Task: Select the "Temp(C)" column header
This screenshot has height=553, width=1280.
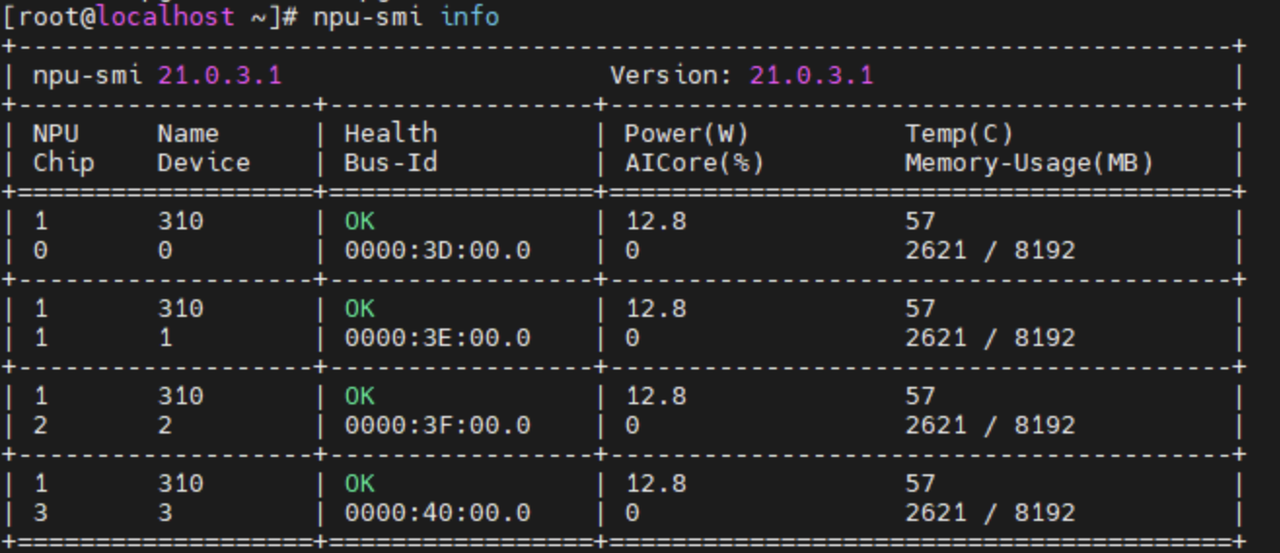Action: 959,134
